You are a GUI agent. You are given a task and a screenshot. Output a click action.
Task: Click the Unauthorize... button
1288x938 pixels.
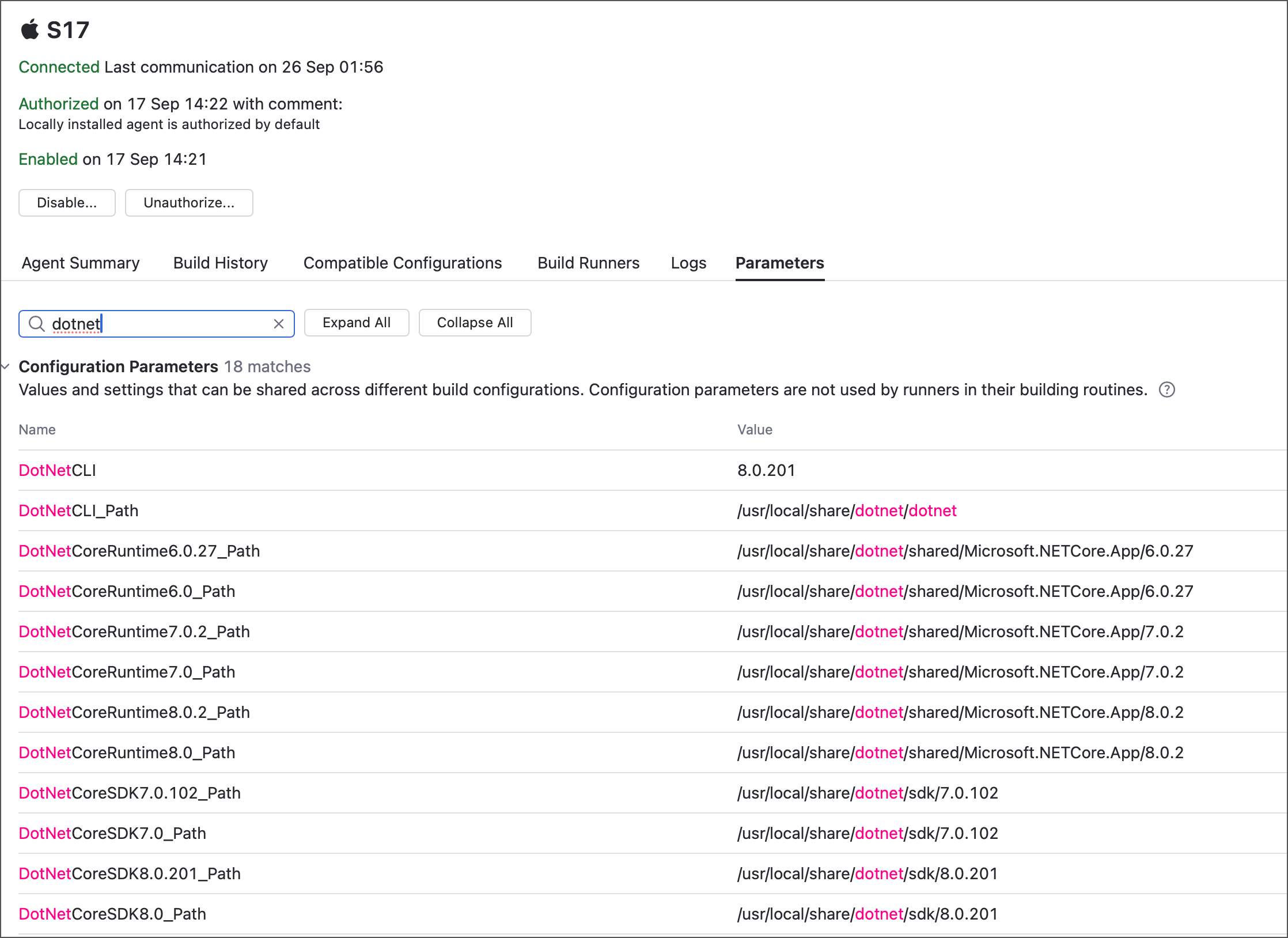coord(189,203)
